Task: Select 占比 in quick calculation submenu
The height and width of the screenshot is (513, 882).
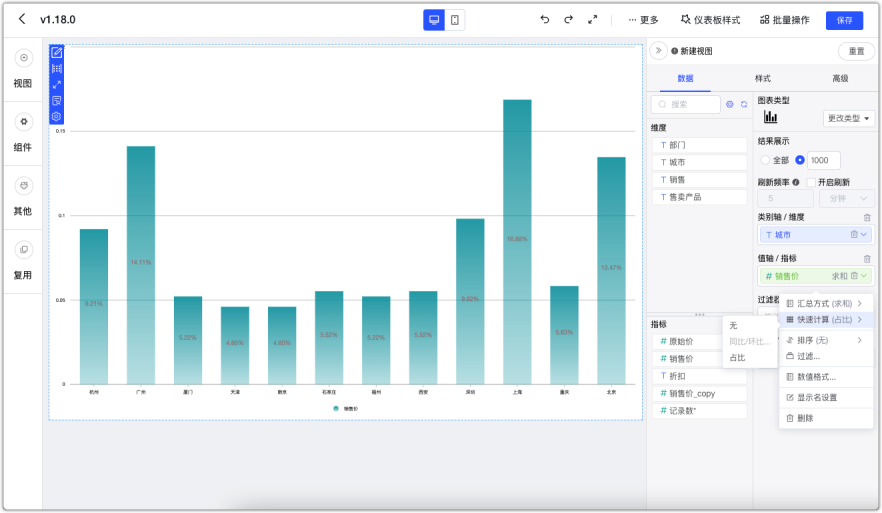Action: click(750, 358)
